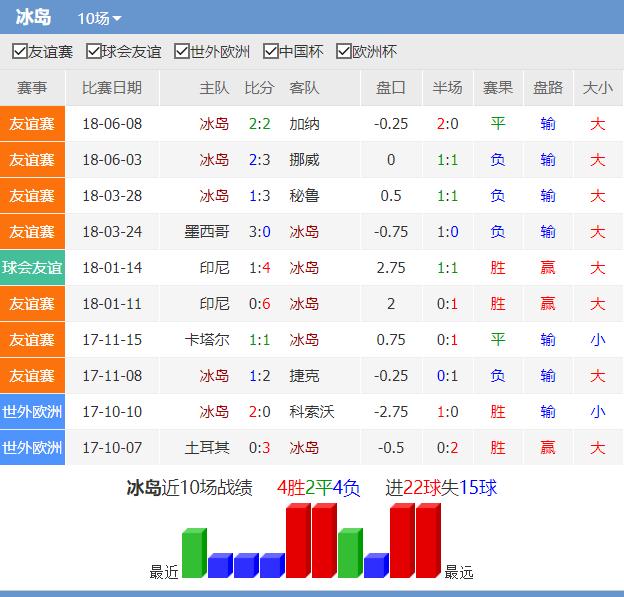Open the 卡塔尔 team link
Viewport: 624px width, 597px height.
207,340
